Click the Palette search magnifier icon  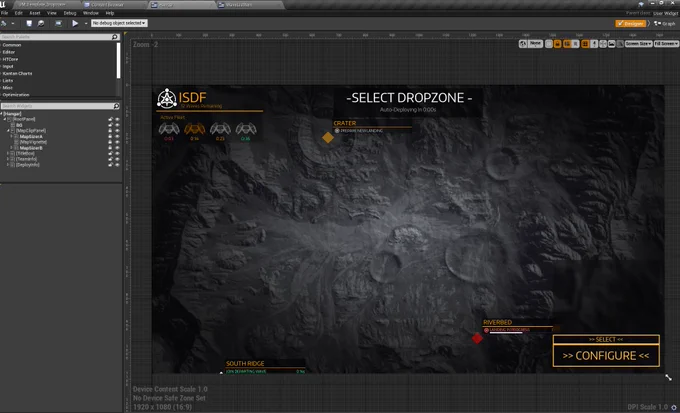115,37
